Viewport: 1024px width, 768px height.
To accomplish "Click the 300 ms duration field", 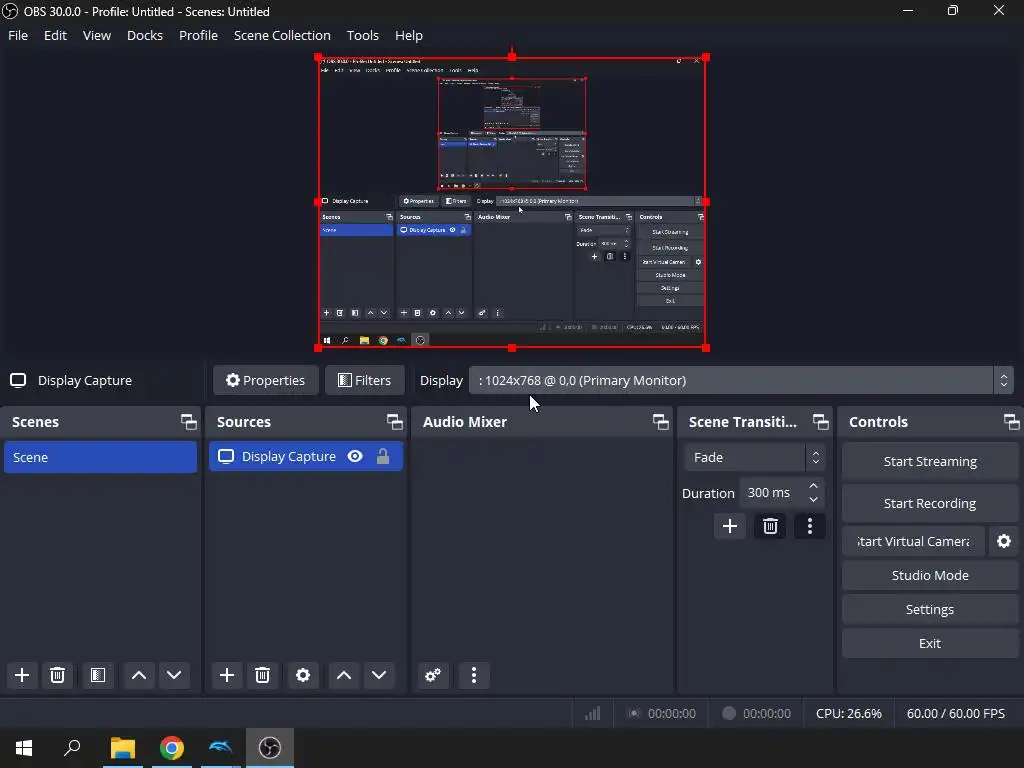I will (x=773, y=492).
